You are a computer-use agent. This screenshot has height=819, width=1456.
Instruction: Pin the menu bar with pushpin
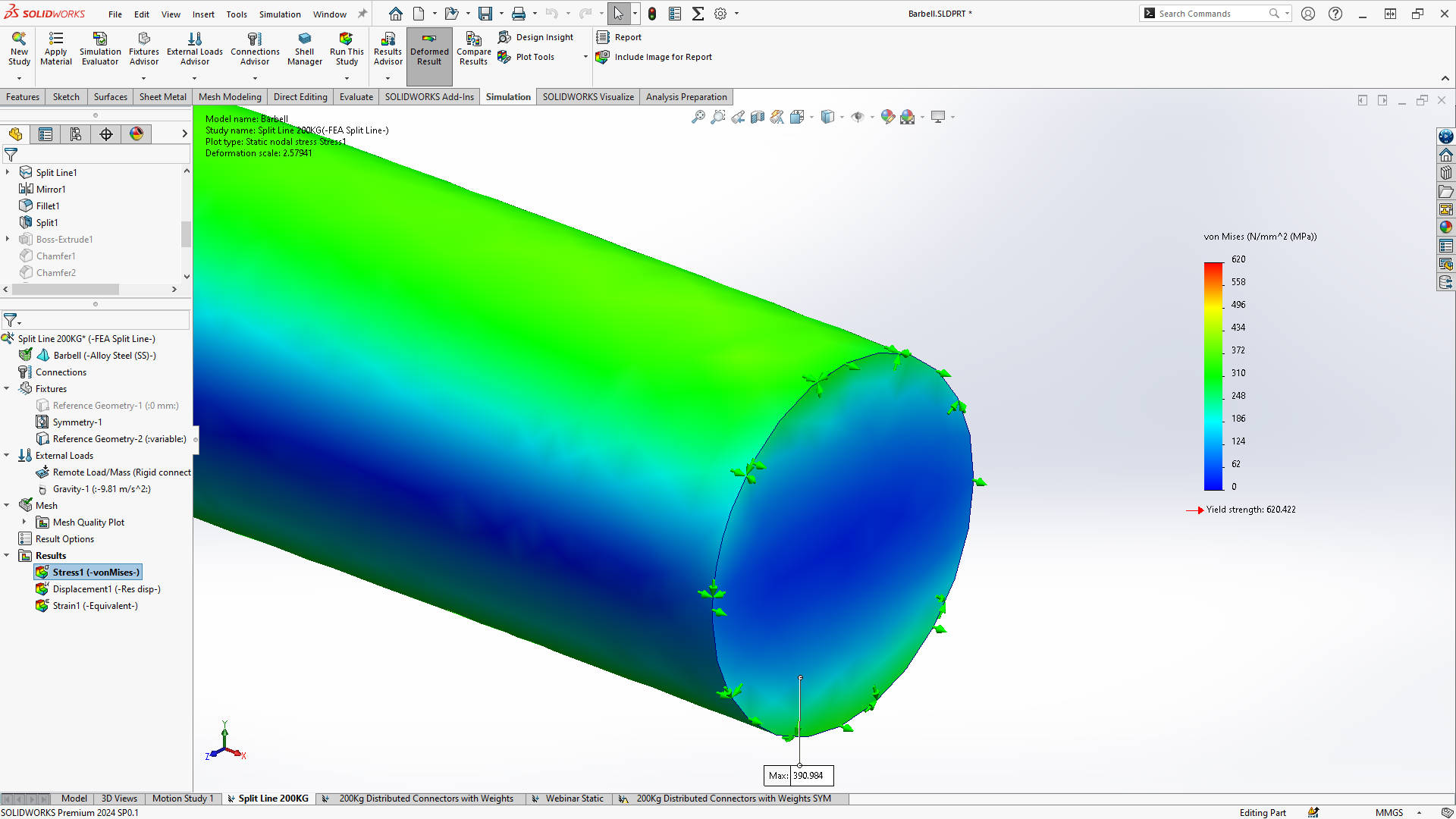click(x=362, y=14)
